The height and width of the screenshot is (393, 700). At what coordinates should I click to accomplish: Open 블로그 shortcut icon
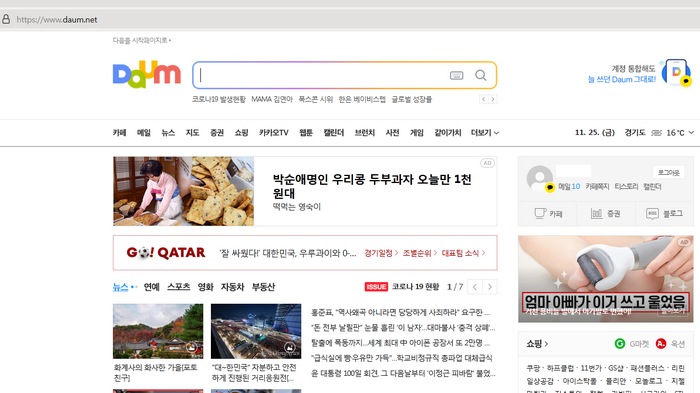point(664,214)
